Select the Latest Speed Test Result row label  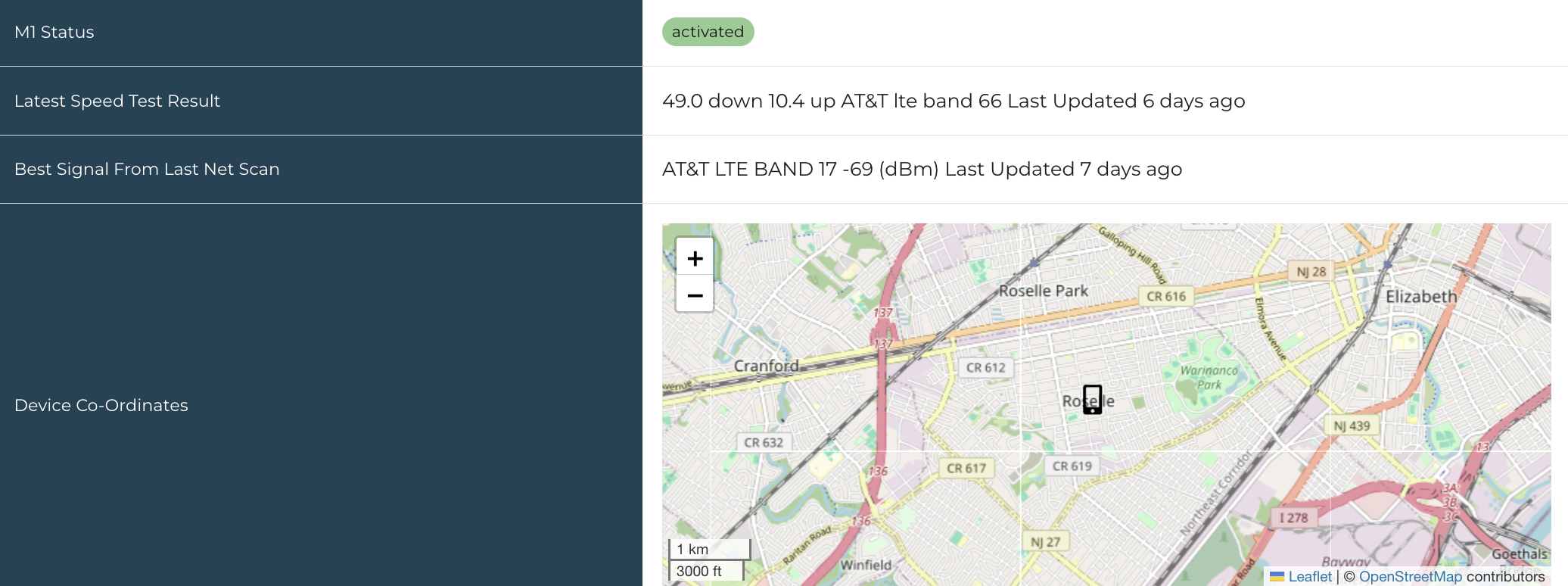(117, 101)
